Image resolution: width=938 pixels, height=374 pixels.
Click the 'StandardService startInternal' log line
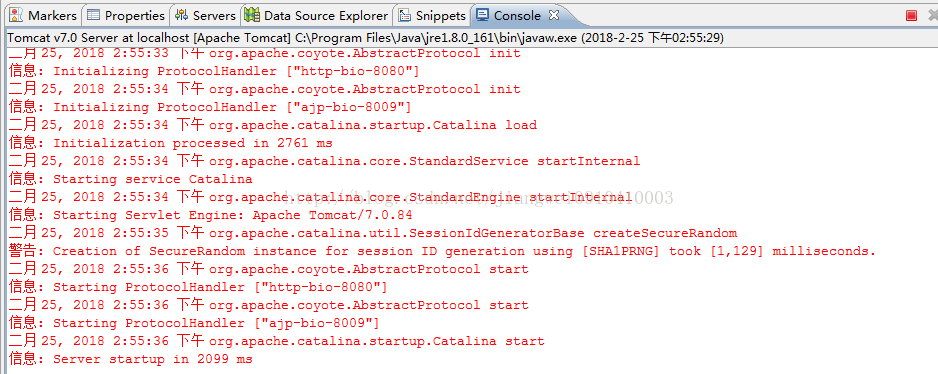pos(324,161)
